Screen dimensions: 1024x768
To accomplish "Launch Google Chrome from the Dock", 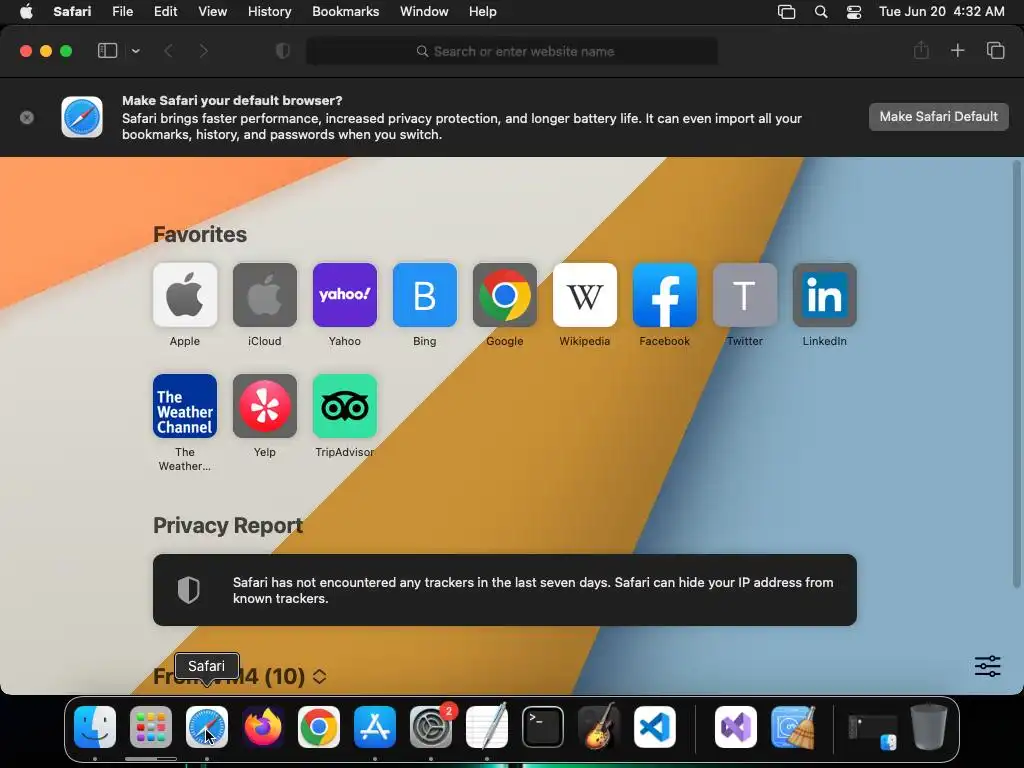I will (x=319, y=727).
